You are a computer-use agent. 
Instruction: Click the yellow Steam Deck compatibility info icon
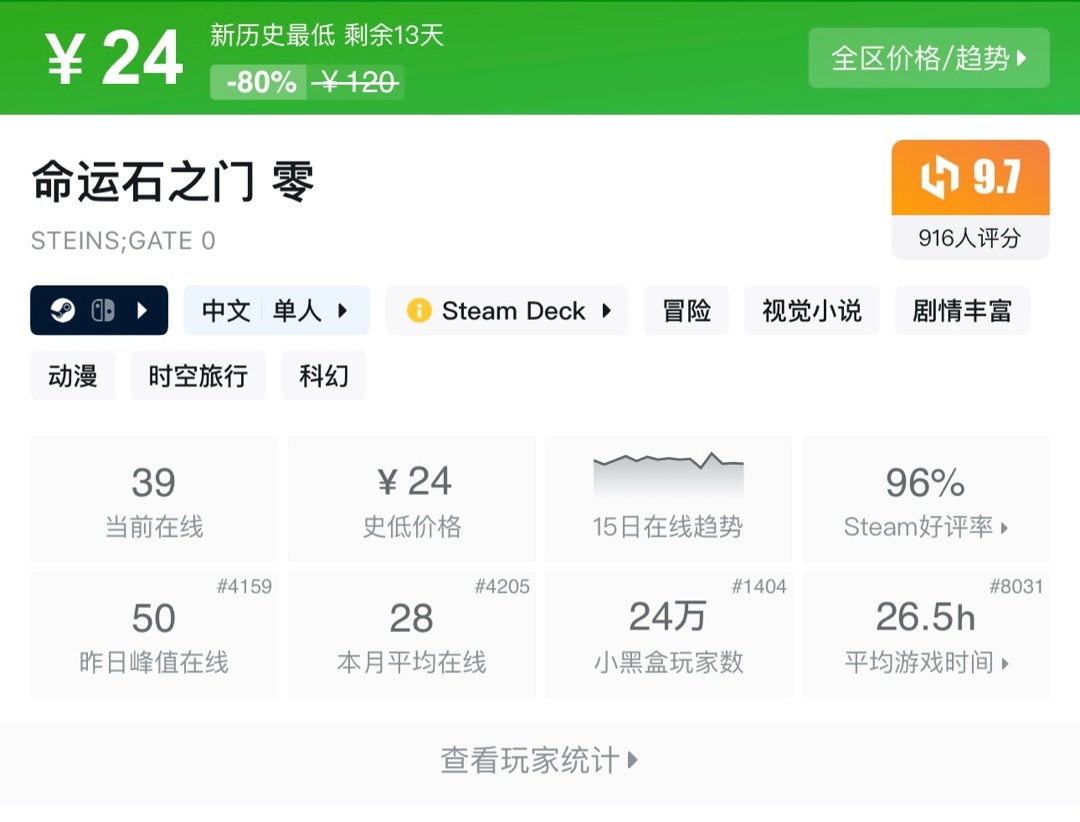(x=418, y=311)
